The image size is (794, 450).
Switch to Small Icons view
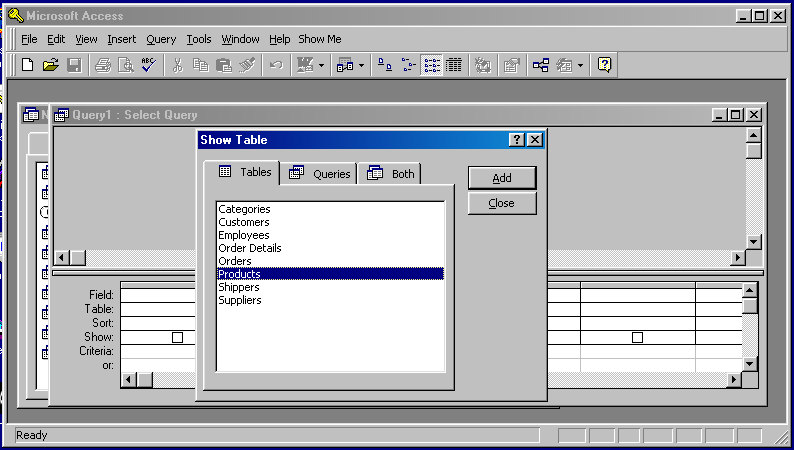[408, 65]
